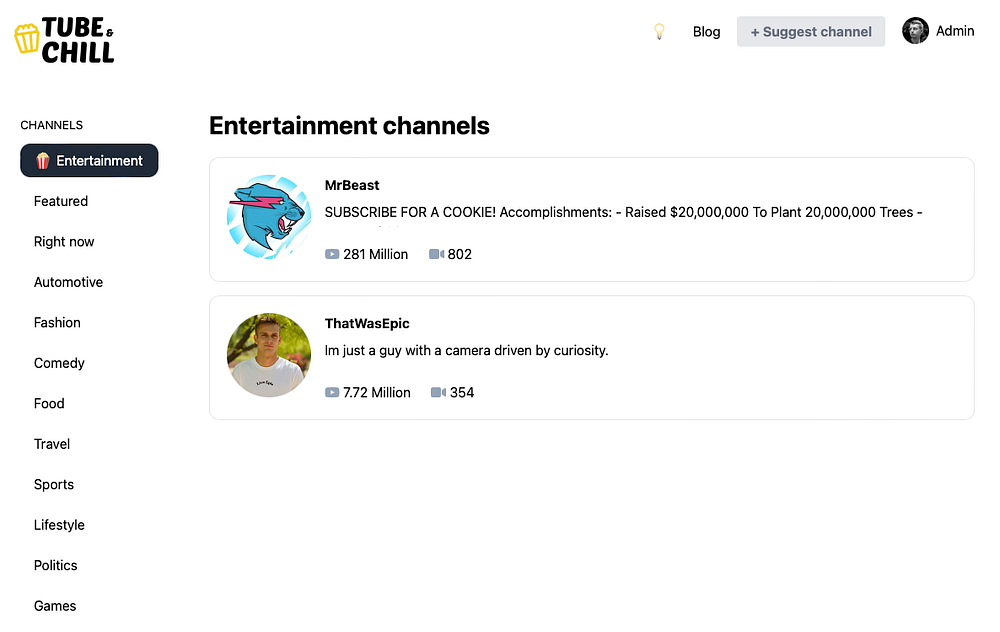Click ThatWasEpic's video count camera icon

(x=438, y=392)
